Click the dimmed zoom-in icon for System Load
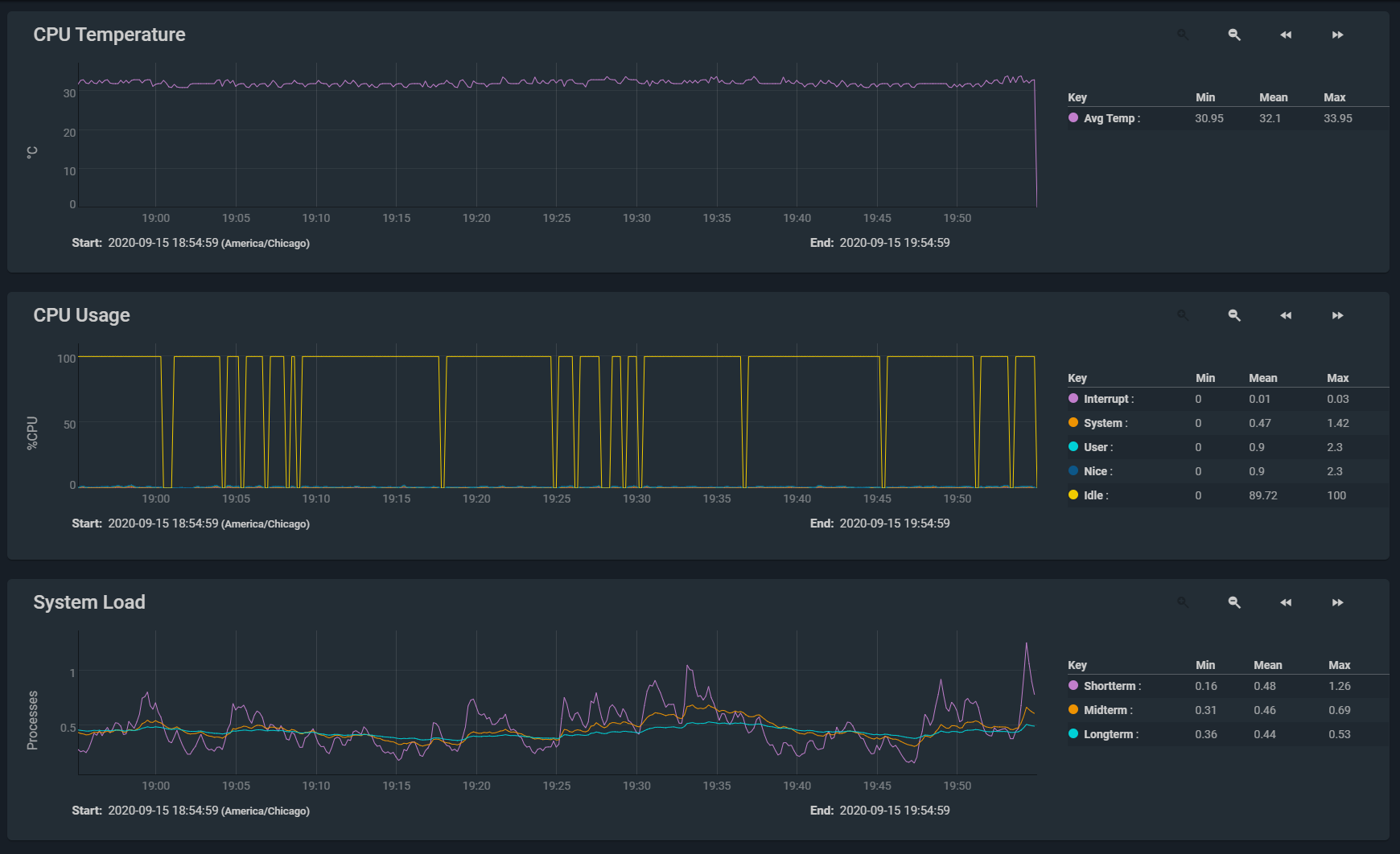Image resolution: width=1400 pixels, height=854 pixels. coord(1182,602)
